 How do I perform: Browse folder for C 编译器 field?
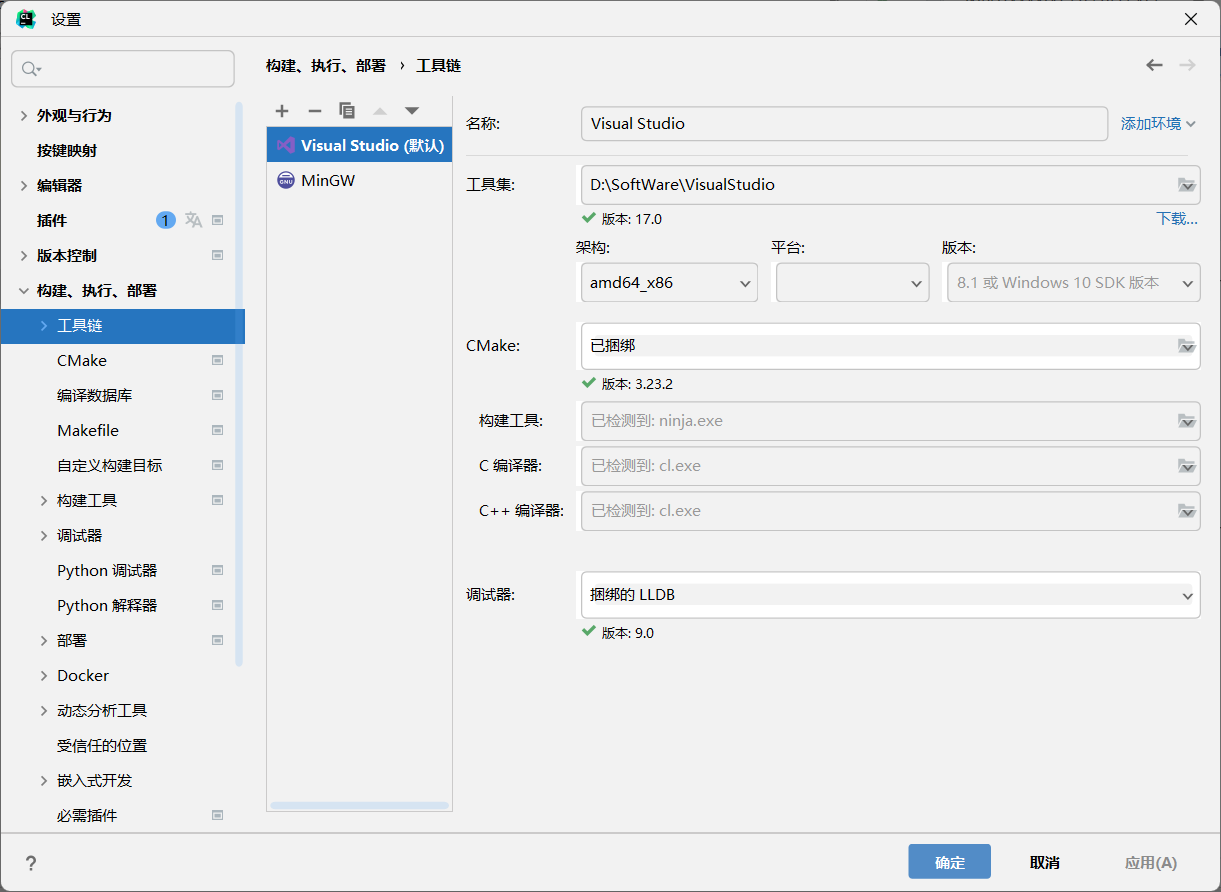click(1186, 466)
